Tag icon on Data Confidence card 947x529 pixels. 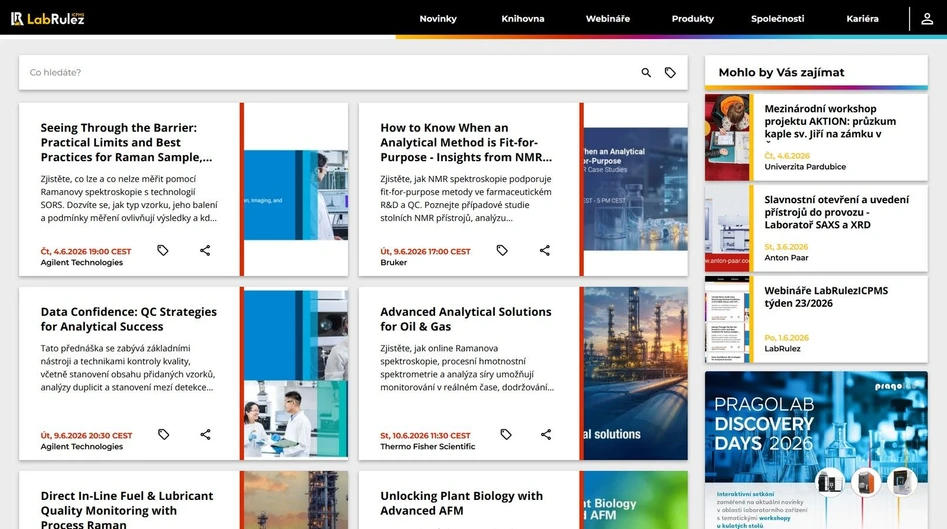tap(164, 434)
